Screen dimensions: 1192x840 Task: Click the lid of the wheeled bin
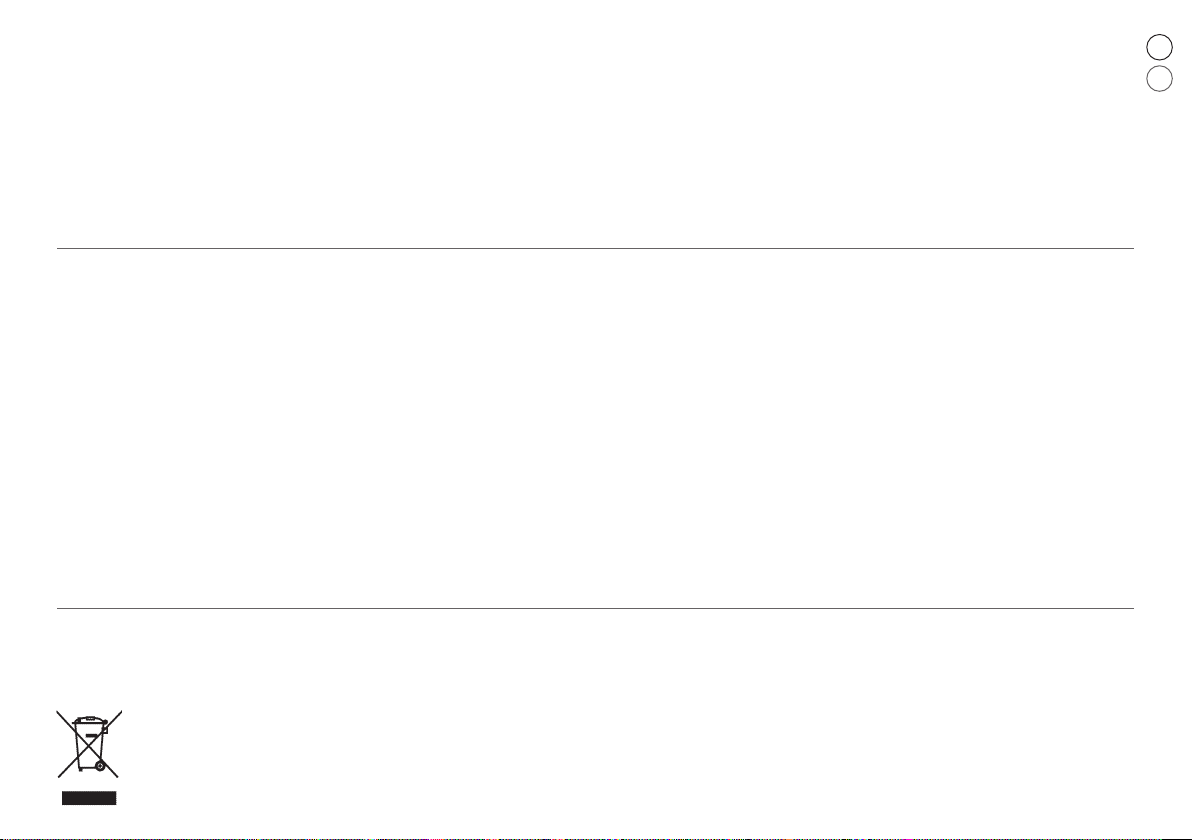pyautogui.click(x=89, y=719)
